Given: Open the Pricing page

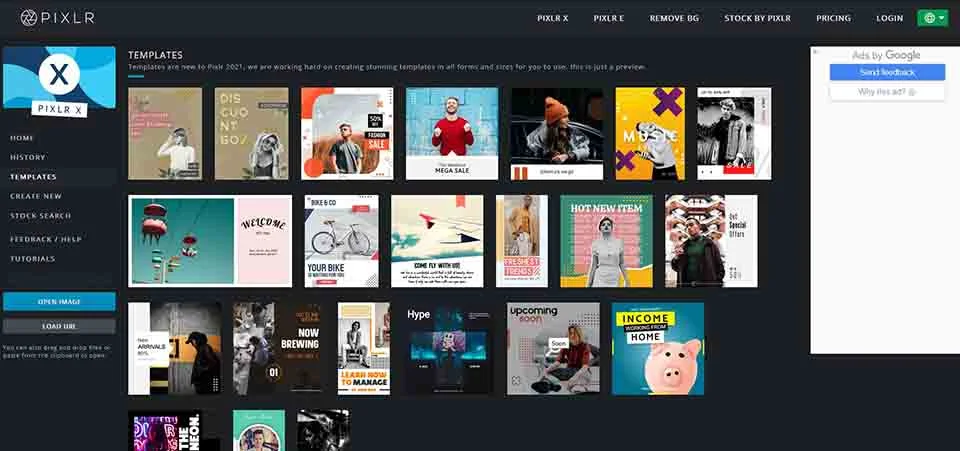Looking at the screenshot, I should (x=833, y=18).
